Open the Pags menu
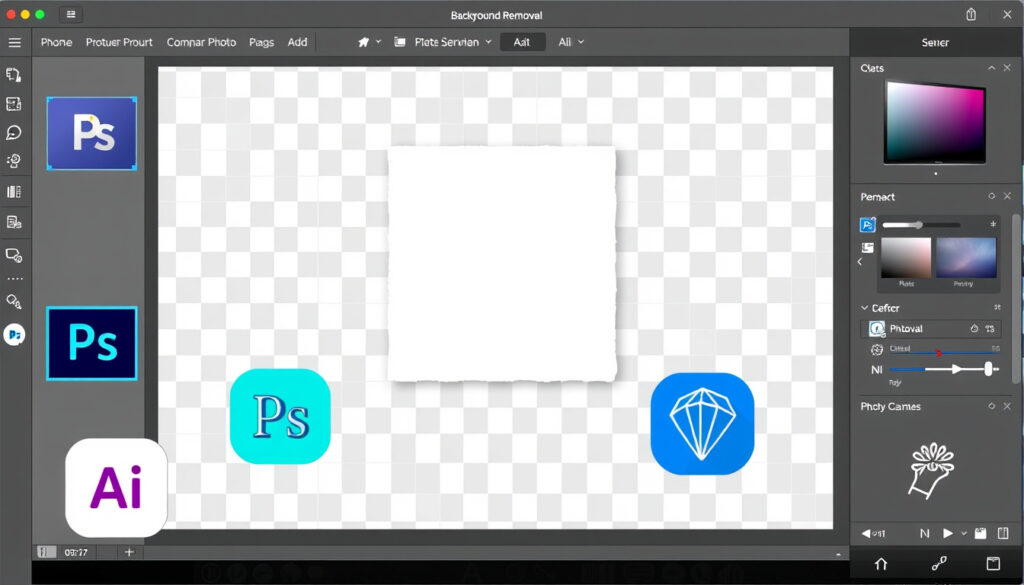 click(261, 42)
